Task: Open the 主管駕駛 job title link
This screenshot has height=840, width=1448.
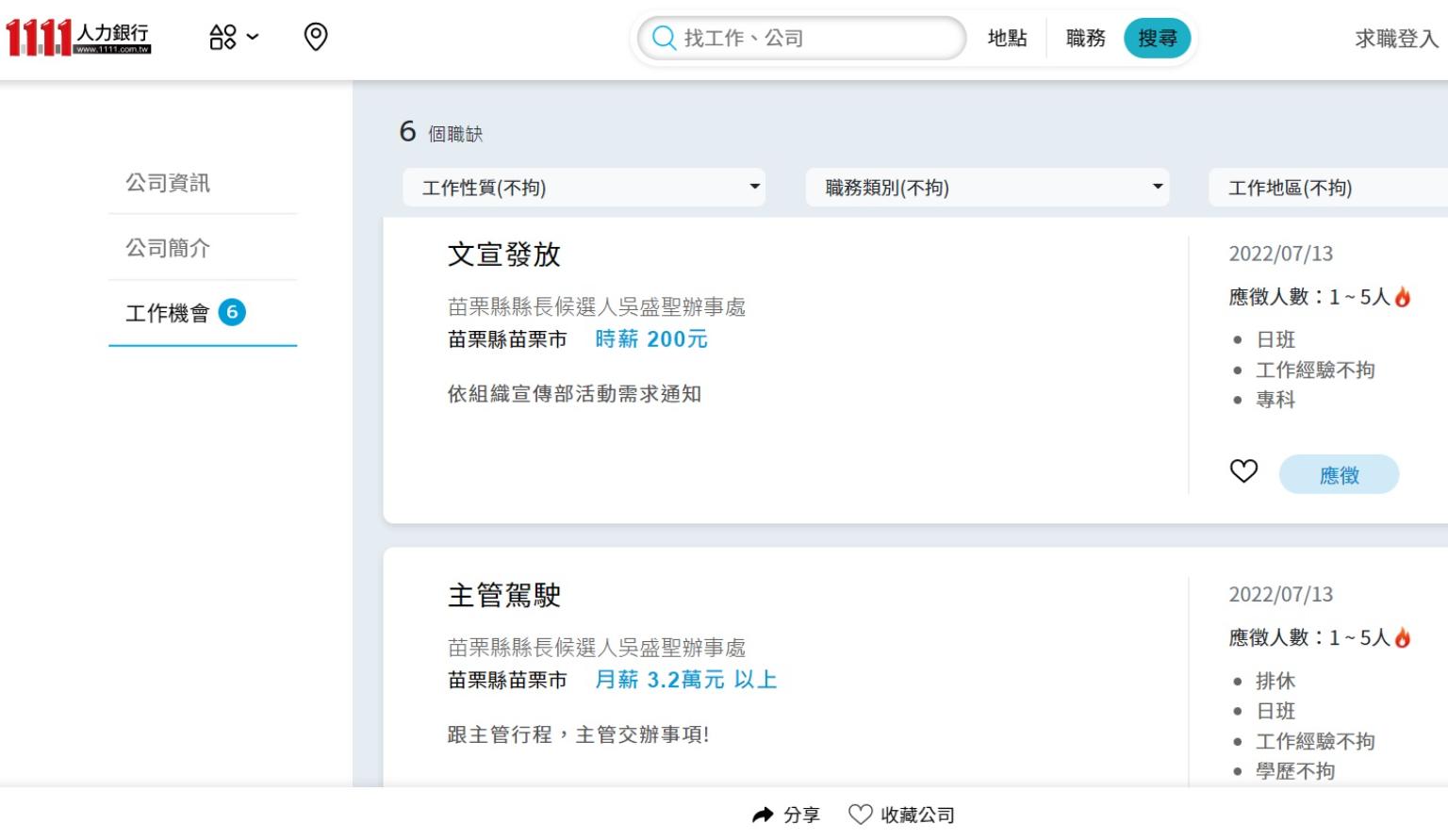Action: click(504, 596)
